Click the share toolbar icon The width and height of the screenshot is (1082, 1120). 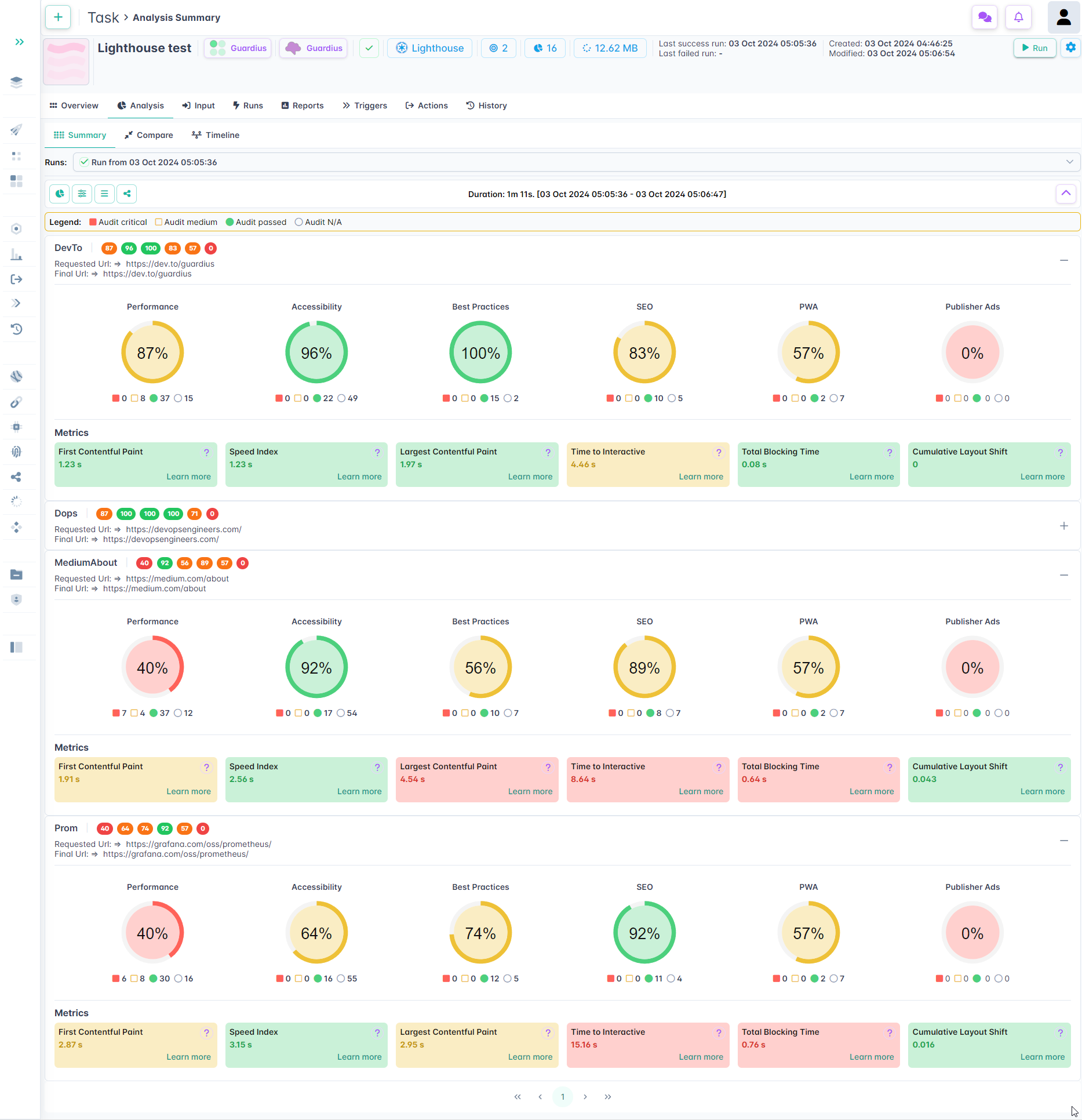(x=127, y=194)
